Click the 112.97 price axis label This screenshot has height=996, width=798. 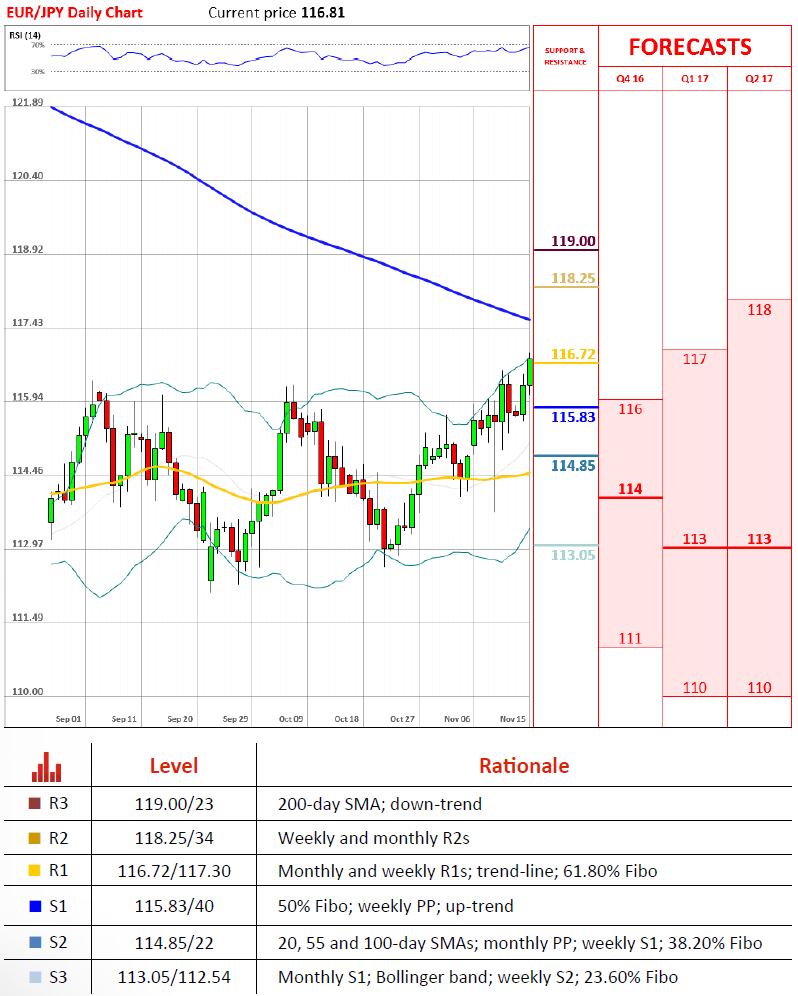(x=28, y=544)
